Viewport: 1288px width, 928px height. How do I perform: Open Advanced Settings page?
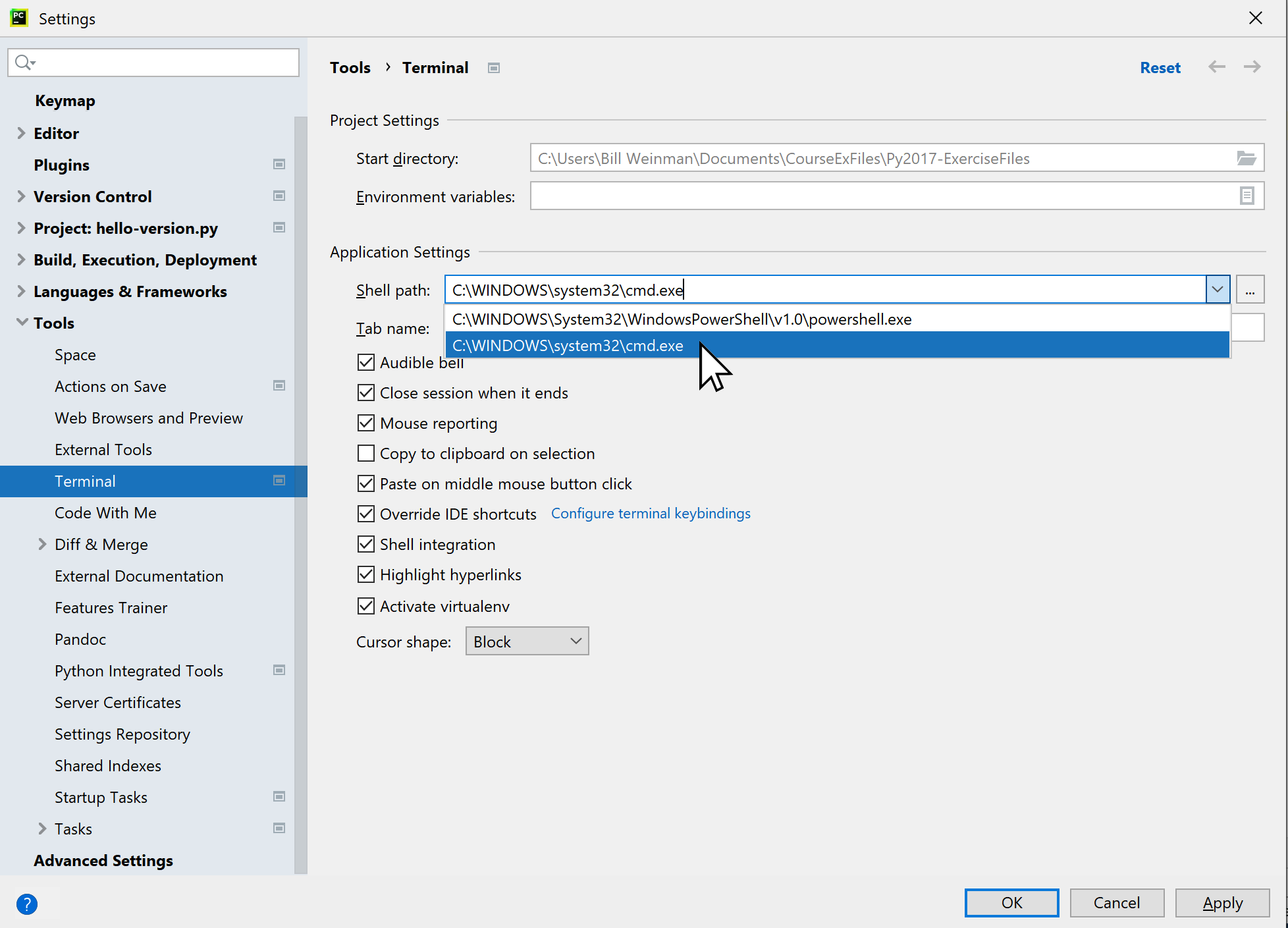tap(103, 861)
